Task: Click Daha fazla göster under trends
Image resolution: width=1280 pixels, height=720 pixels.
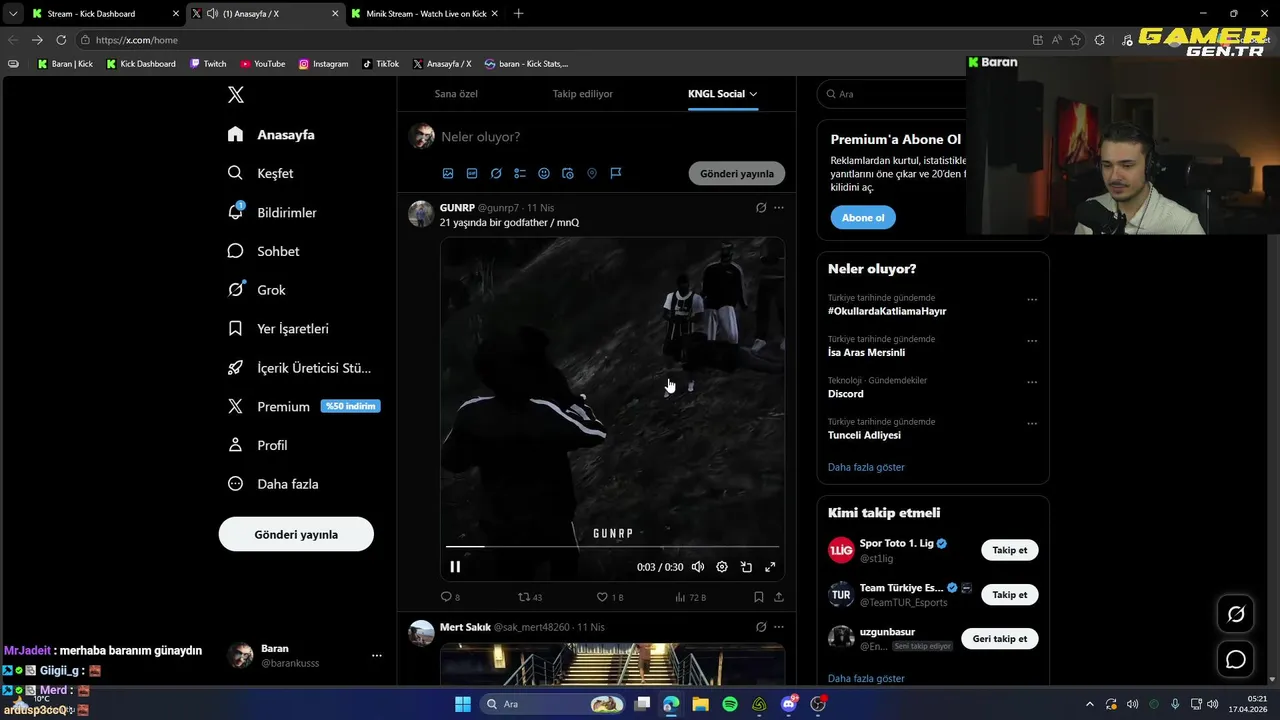Action: pyautogui.click(x=866, y=467)
